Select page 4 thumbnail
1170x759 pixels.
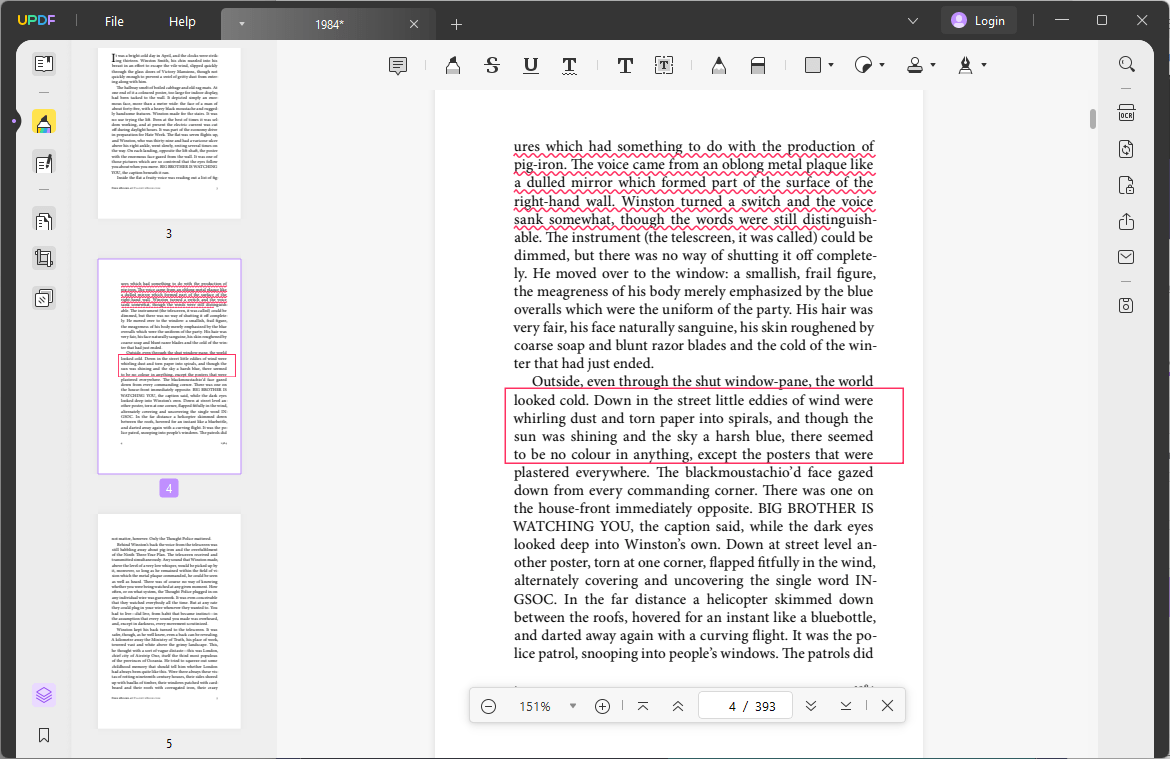tap(169, 366)
